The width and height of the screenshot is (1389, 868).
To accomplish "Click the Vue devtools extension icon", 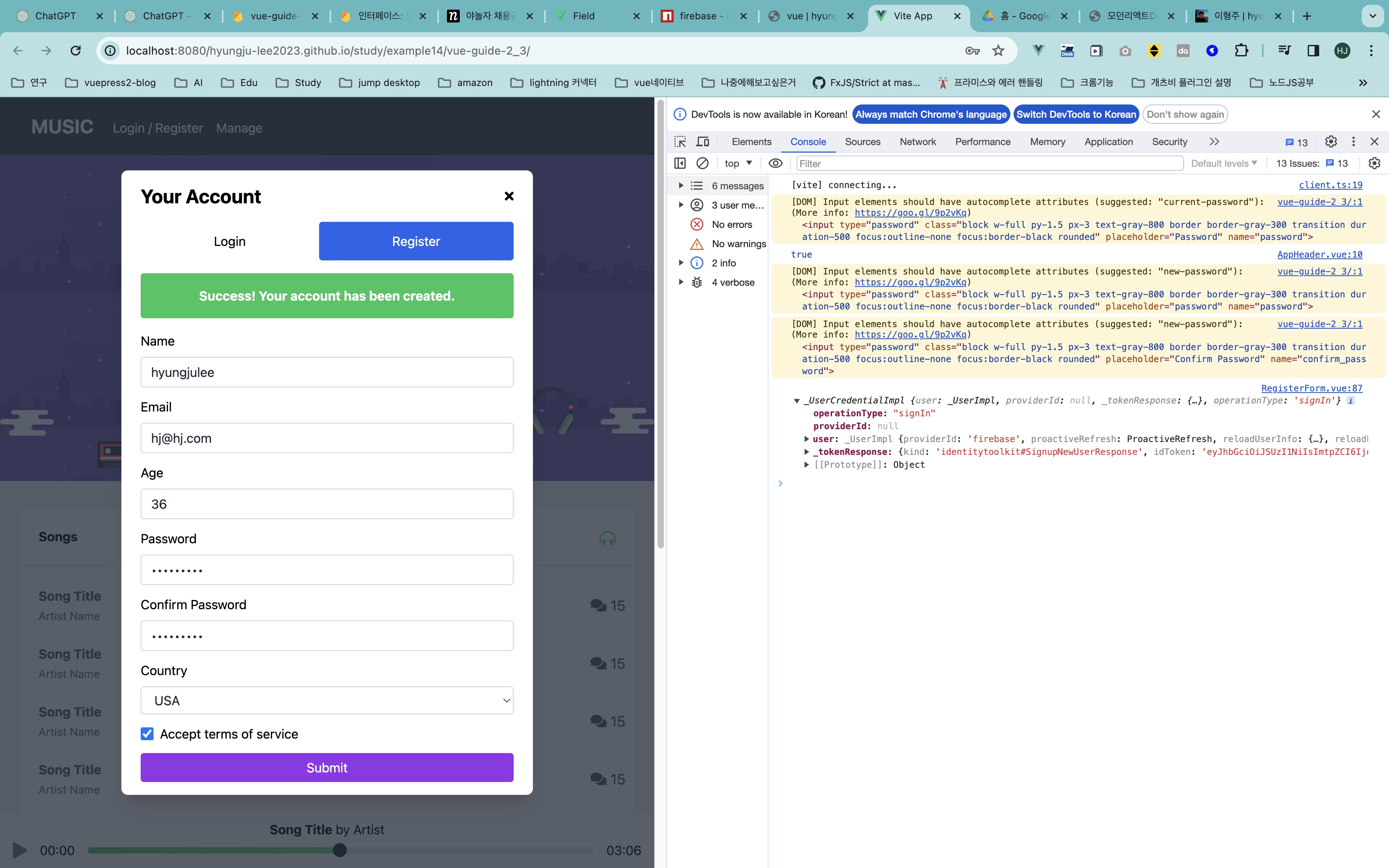I will 1038,51.
